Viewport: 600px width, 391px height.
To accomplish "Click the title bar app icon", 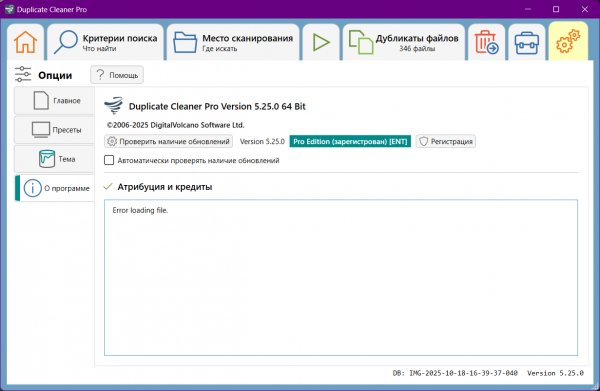I will click(9, 9).
